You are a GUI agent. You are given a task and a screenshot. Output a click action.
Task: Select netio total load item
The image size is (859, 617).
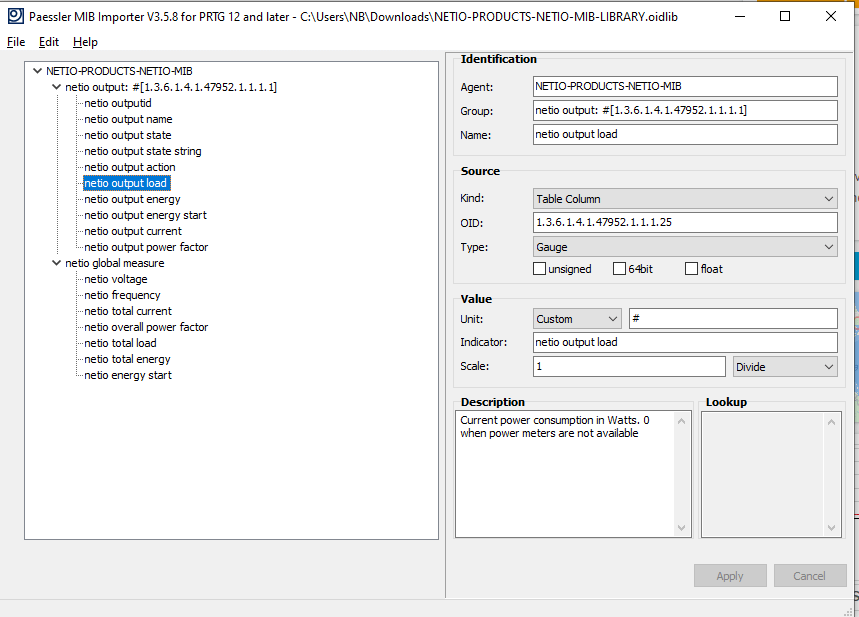tap(121, 342)
